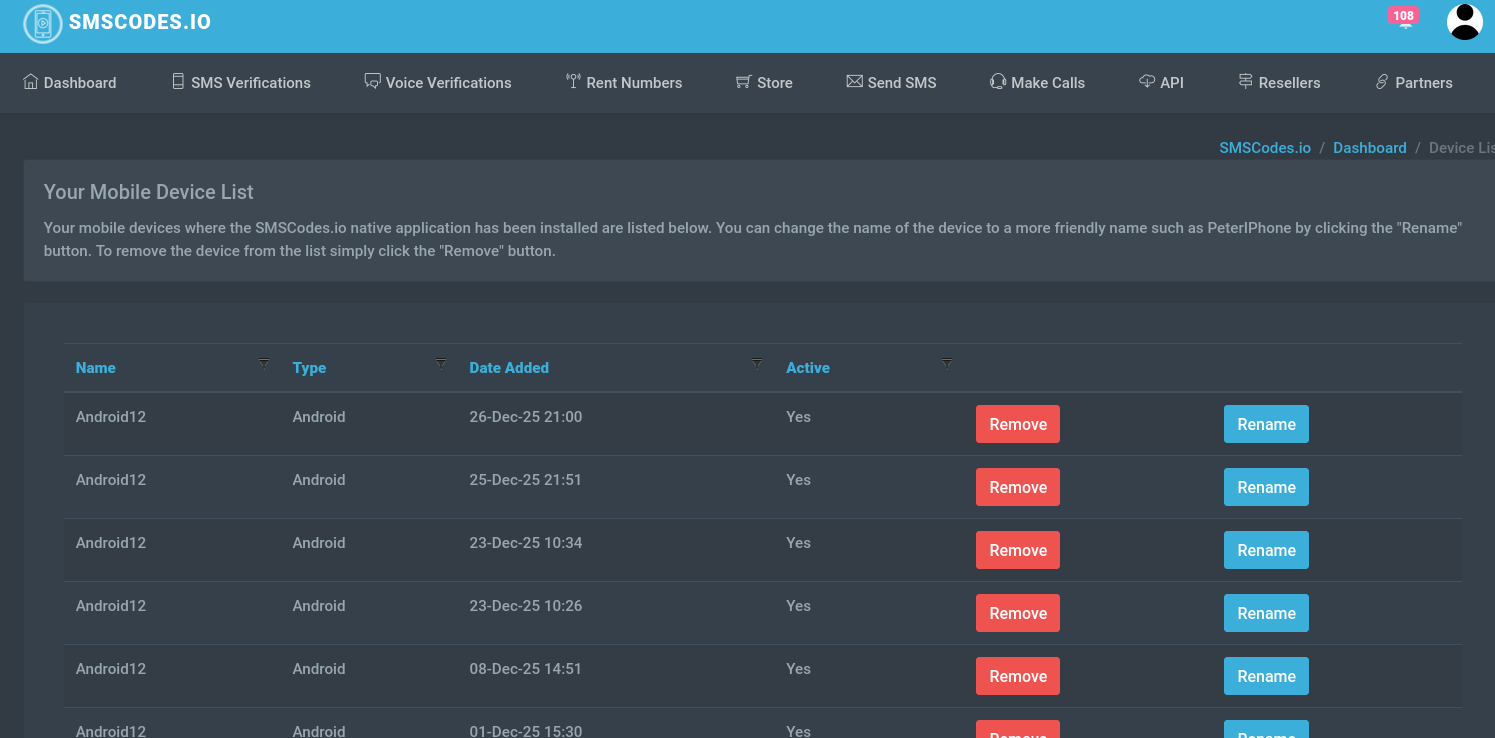Screen dimensions: 1495x738
Task: Click the SMS Verifications phone icon
Action: pos(178,82)
